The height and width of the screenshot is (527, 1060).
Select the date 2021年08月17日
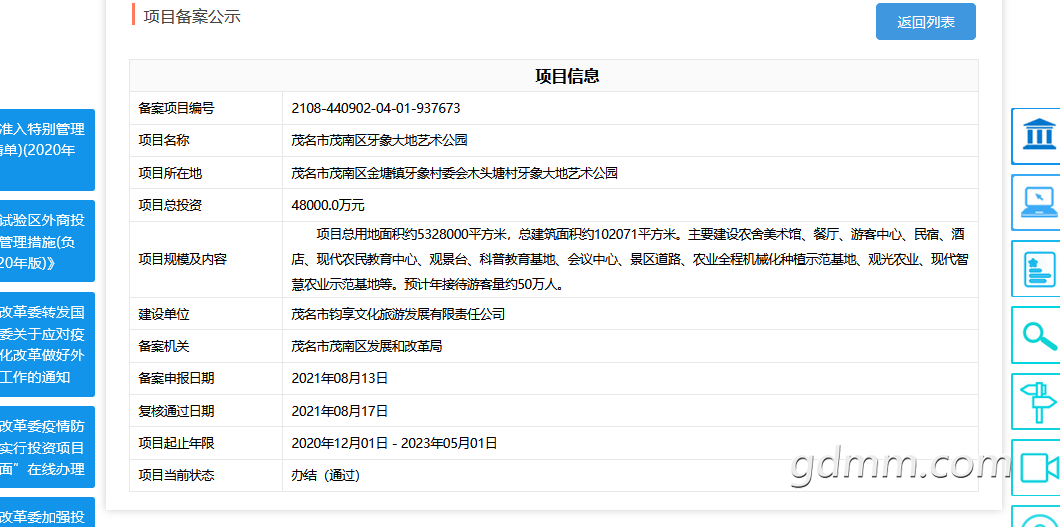click(x=339, y=411)
